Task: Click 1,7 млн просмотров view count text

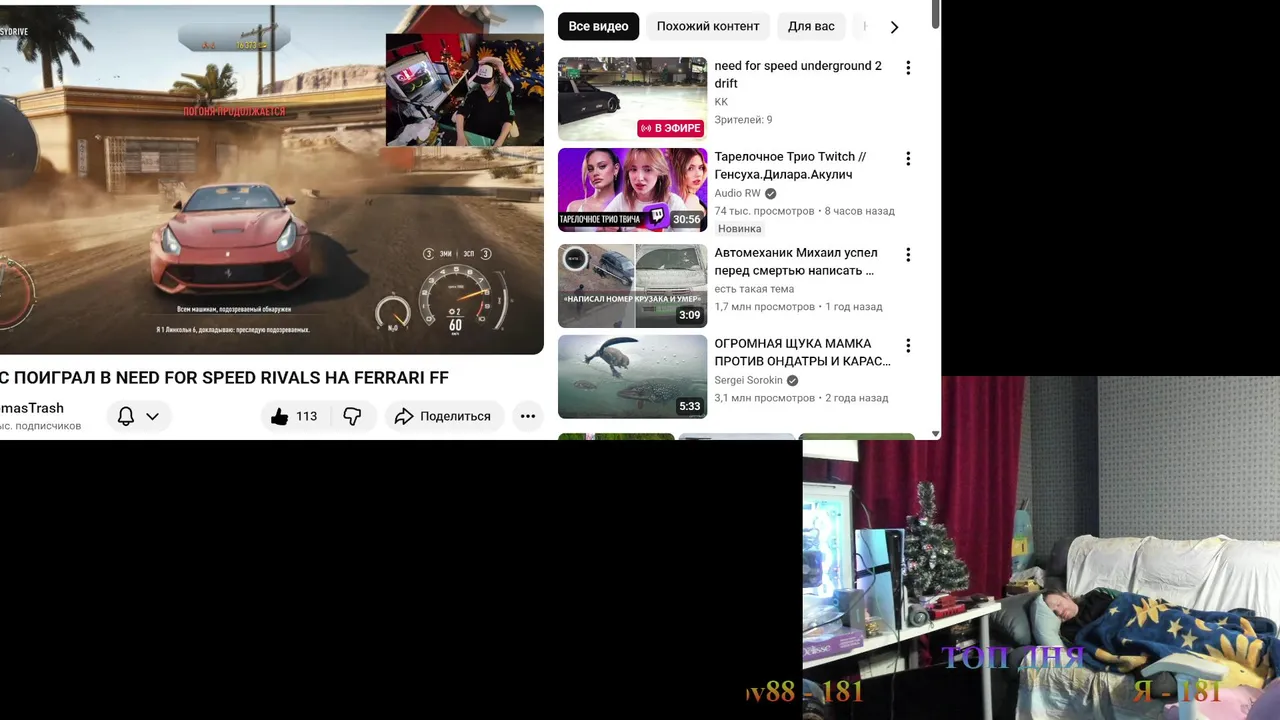Action: pyautogui.click(x=764, y=307)
